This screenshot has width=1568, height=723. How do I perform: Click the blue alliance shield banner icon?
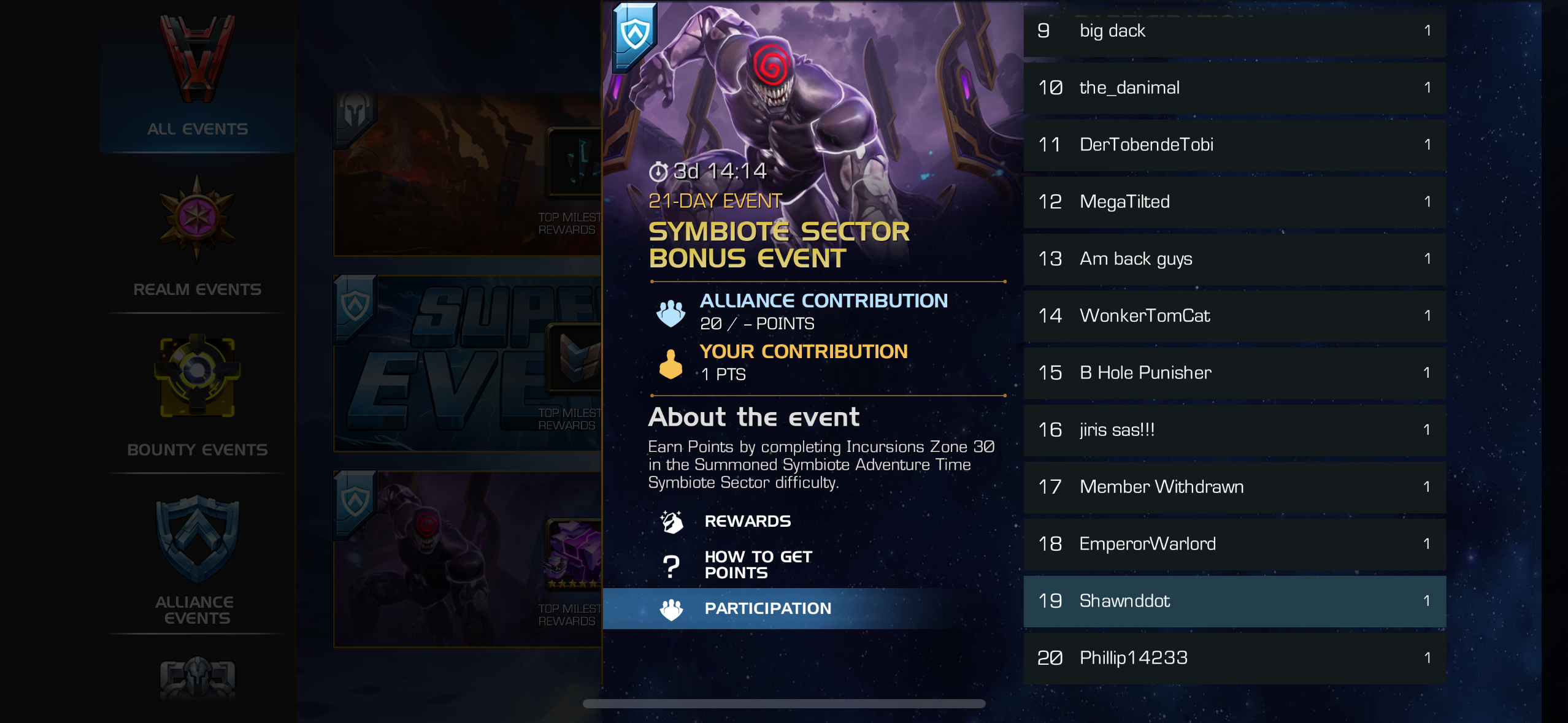(635, 35)
